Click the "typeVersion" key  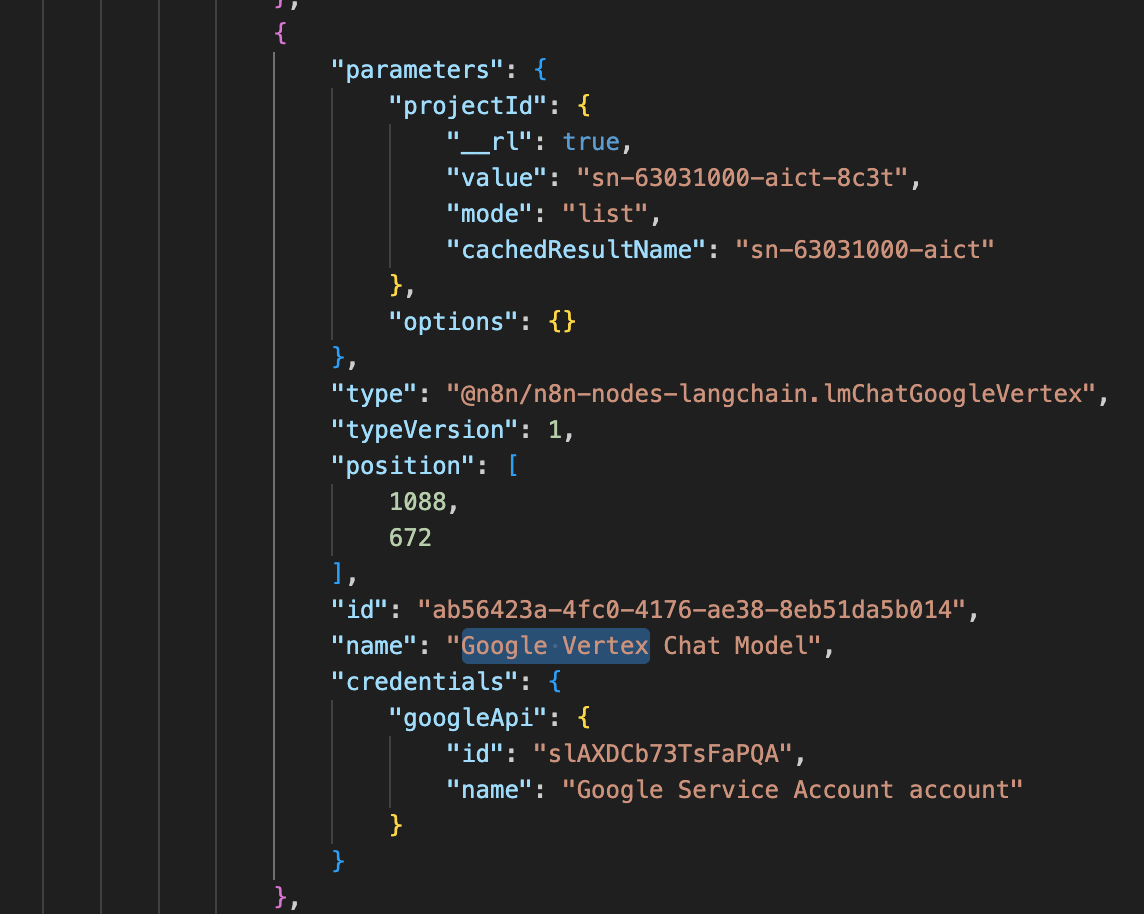click(424, 430)
